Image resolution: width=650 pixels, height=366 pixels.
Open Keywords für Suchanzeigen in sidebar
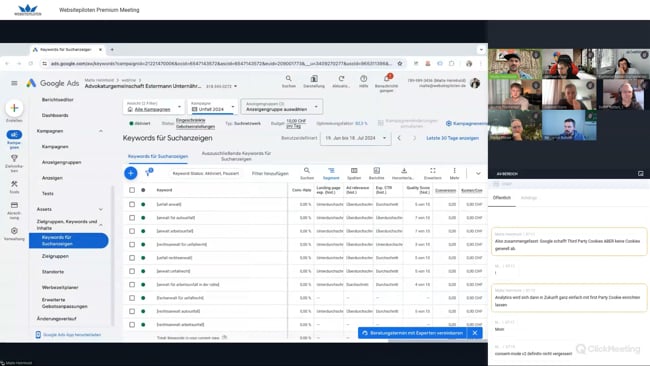[69, 240]
